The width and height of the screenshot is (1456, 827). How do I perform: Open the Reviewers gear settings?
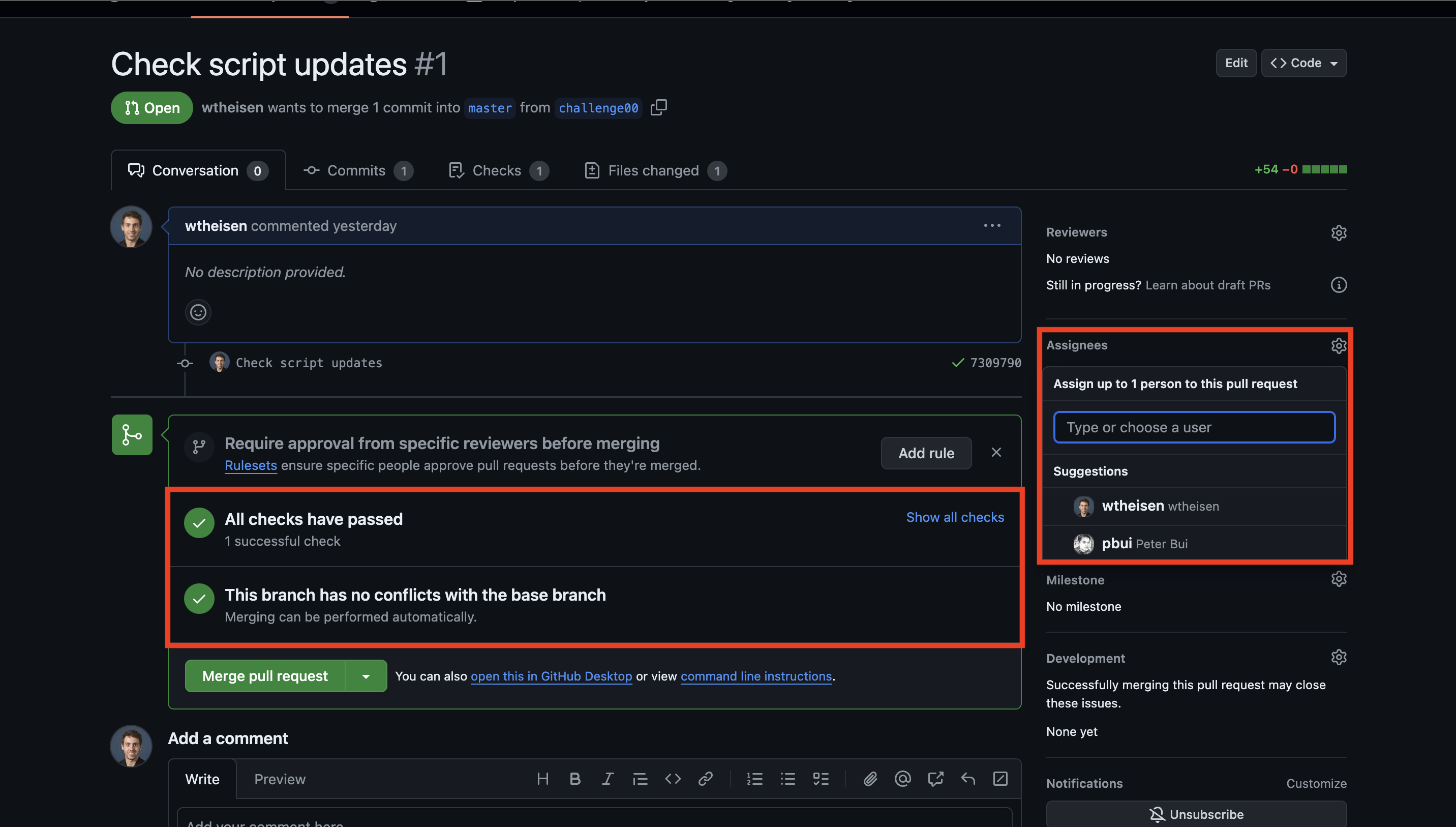coord(1339,233)
